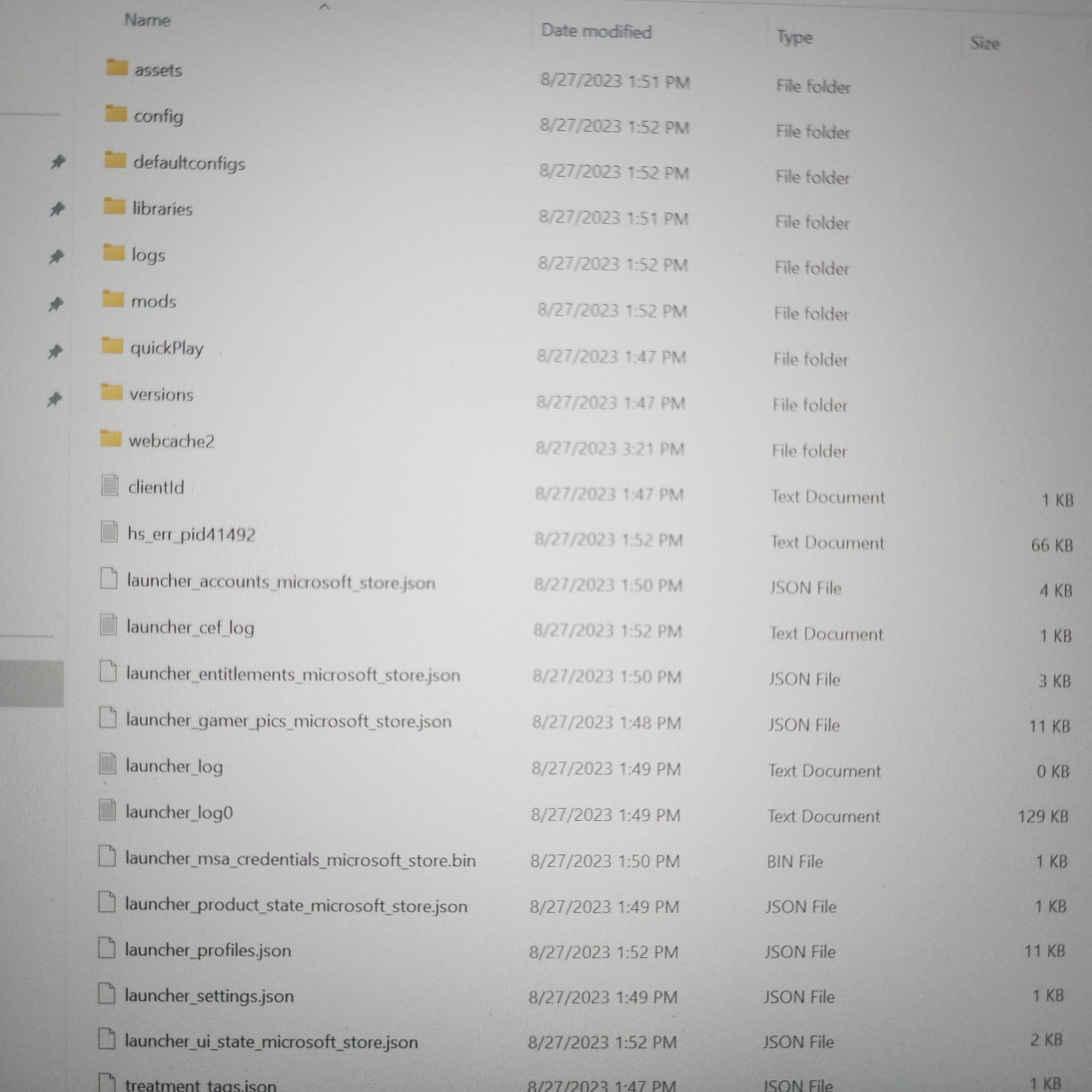The image size is (1092, 1092).
Task: Sort list by Size column header
Action: (985, 43)
